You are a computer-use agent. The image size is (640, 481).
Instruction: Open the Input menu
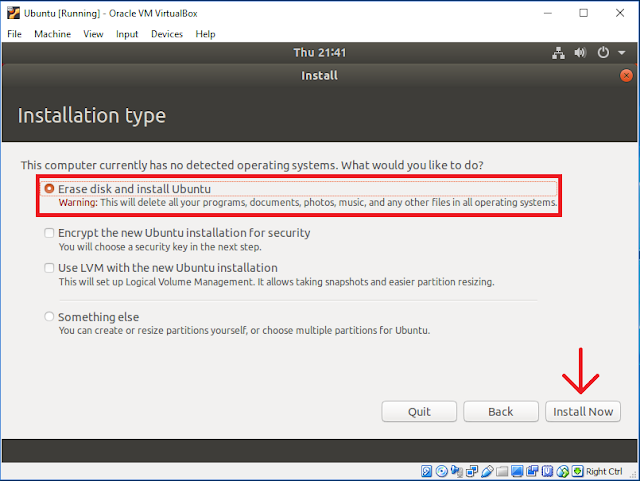pos(127,34)
